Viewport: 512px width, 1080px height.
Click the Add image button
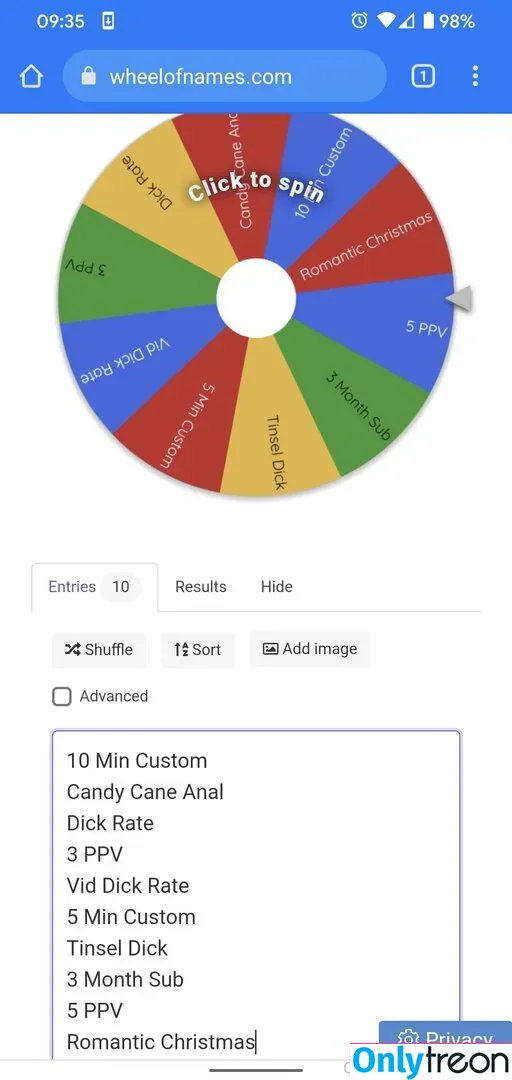pos(309,649)
